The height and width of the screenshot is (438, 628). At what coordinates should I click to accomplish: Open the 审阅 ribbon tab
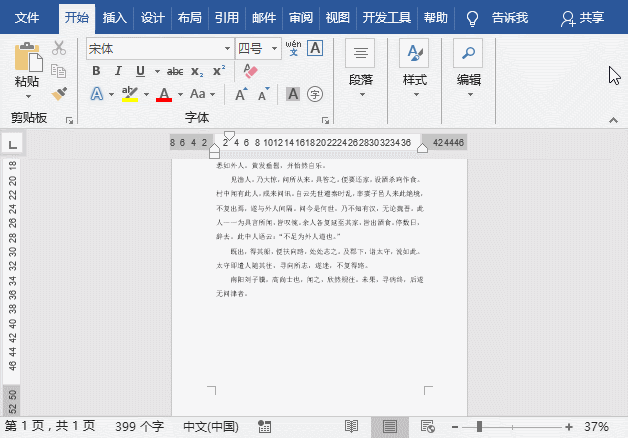(x=300, y=18)
